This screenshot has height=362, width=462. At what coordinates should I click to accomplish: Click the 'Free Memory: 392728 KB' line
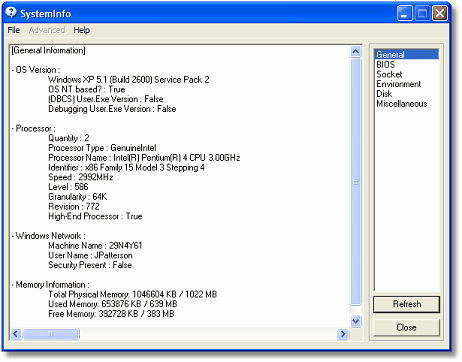[111, 314]
